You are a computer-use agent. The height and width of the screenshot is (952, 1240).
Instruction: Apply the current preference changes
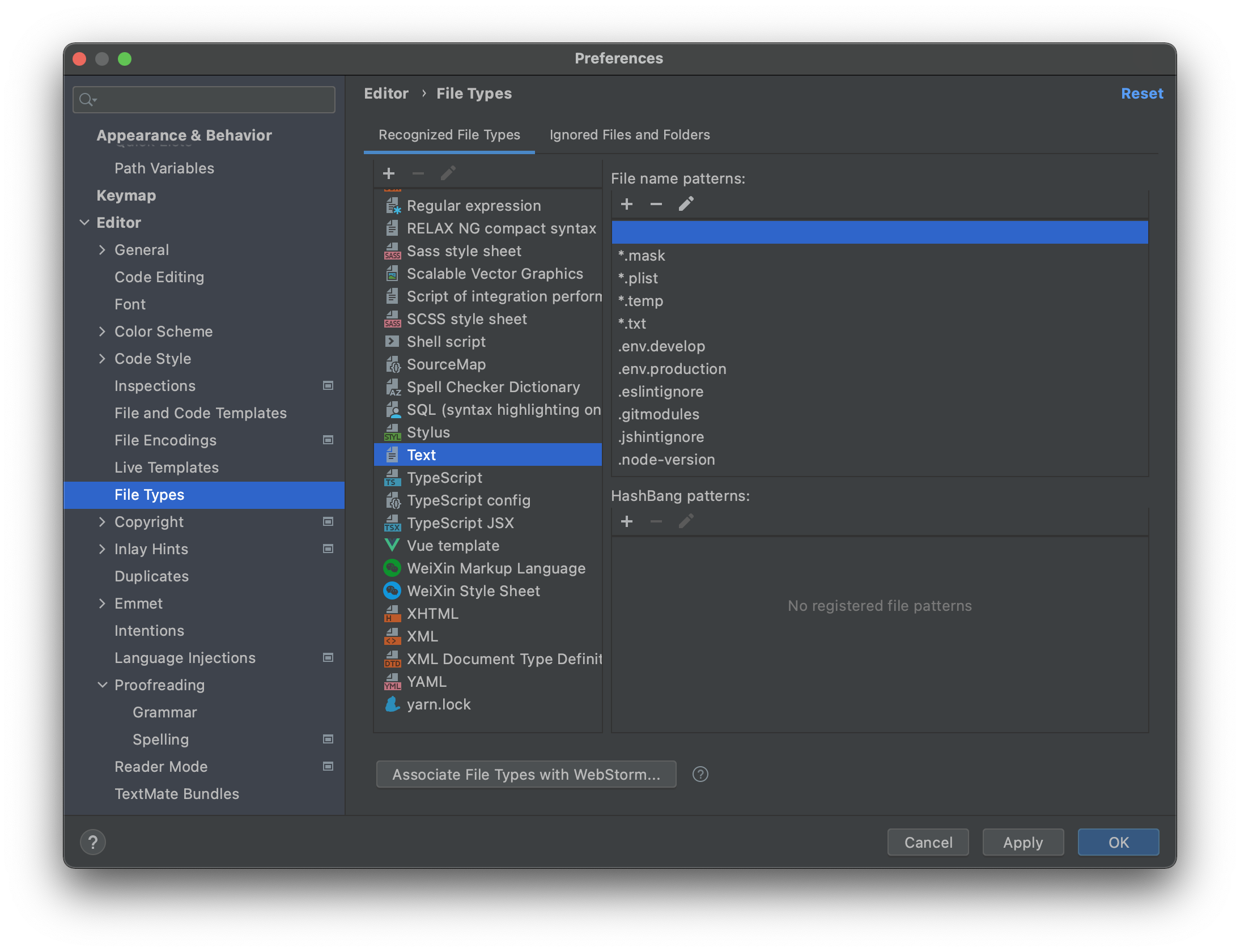tap(1022, 842)
